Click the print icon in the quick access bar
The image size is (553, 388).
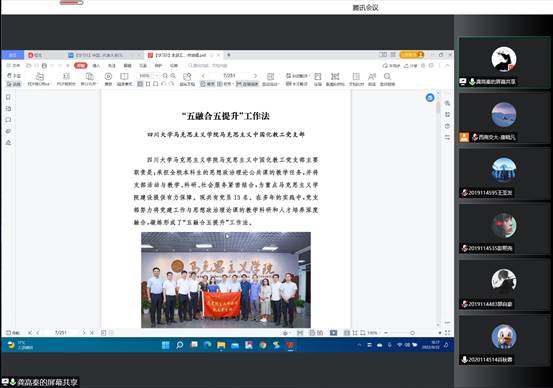coord(44,66)
